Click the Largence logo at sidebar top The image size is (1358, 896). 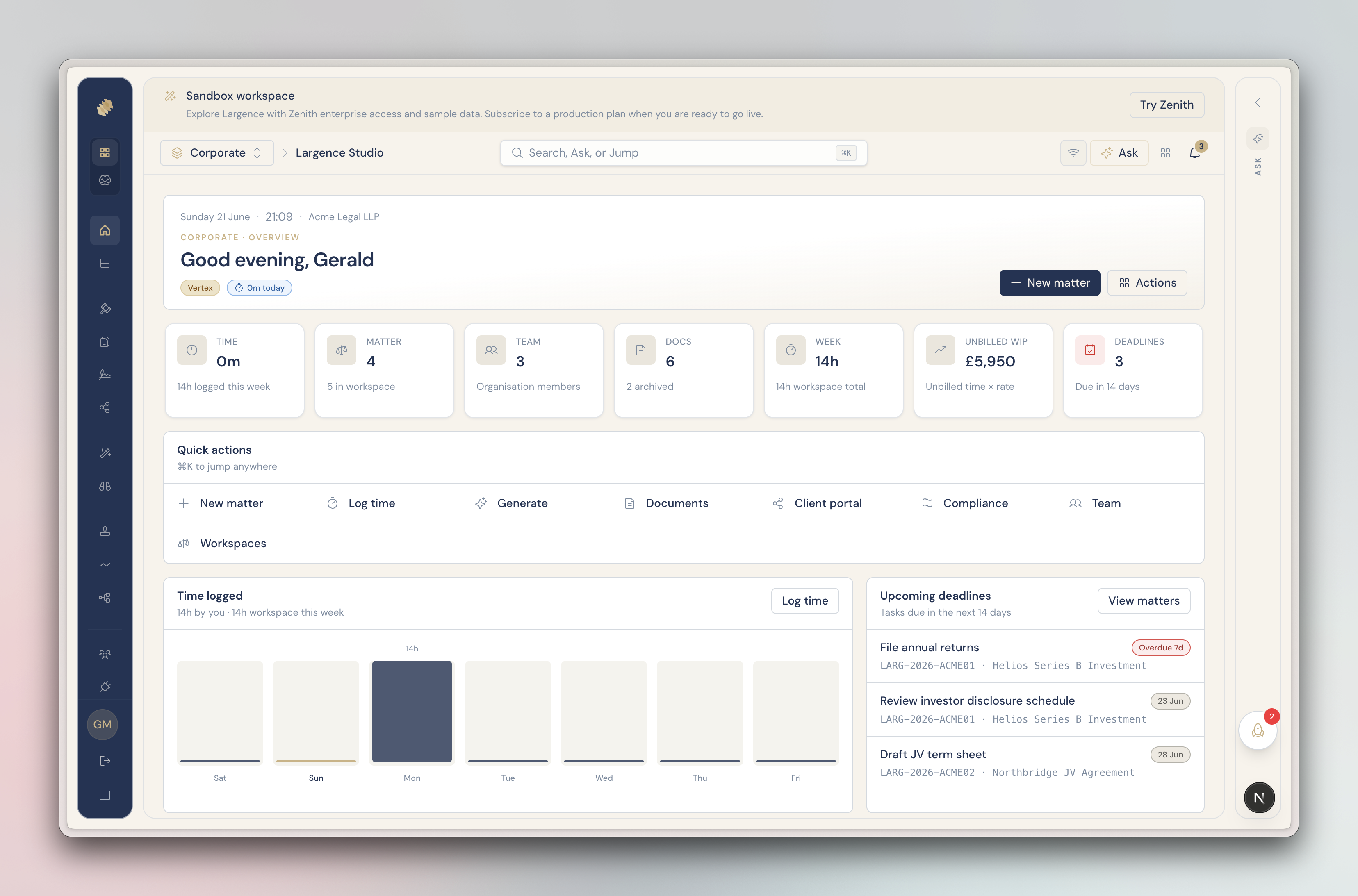[105, 107]
